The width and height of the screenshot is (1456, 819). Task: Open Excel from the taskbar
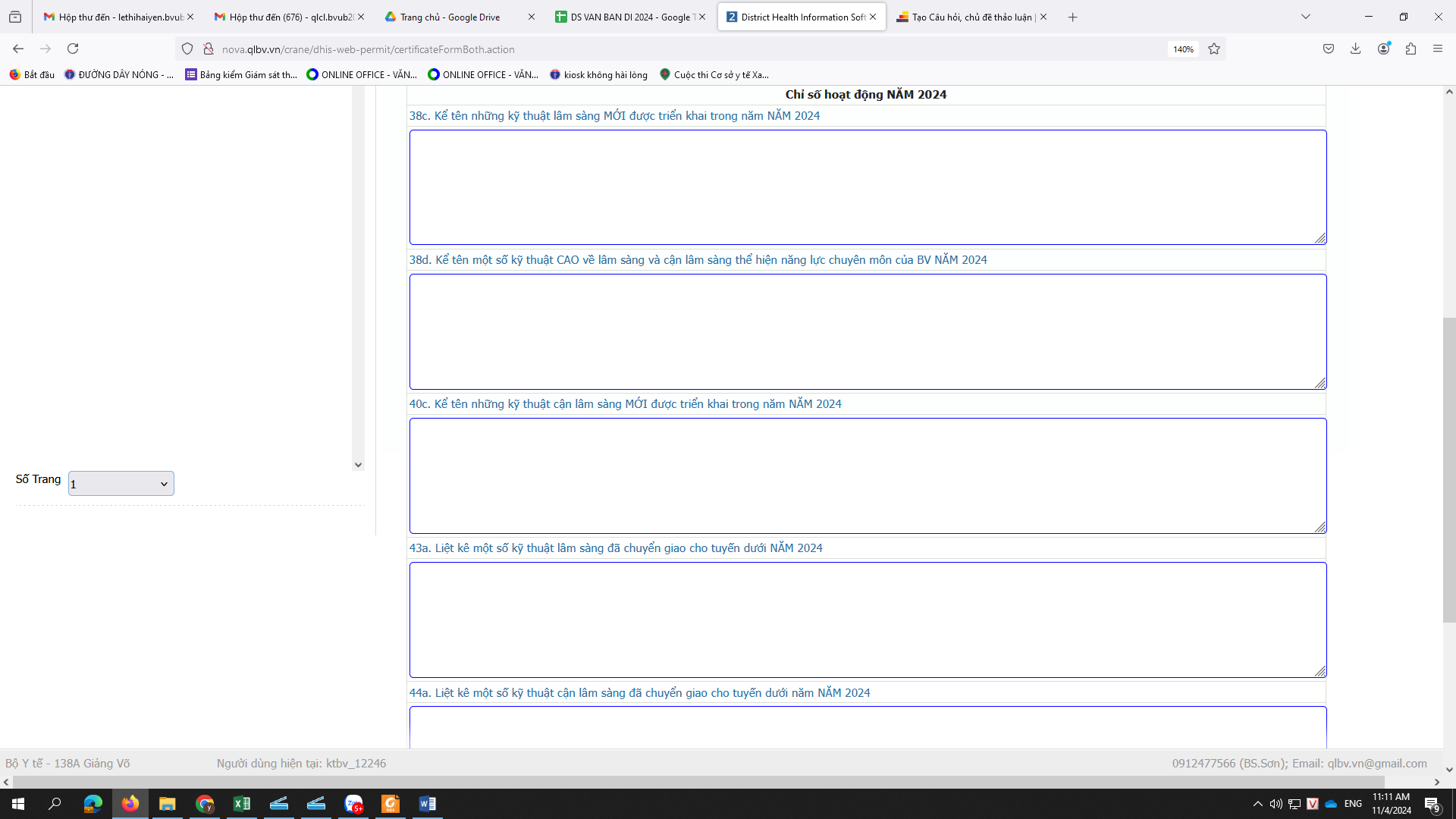[x=242, y=804]
